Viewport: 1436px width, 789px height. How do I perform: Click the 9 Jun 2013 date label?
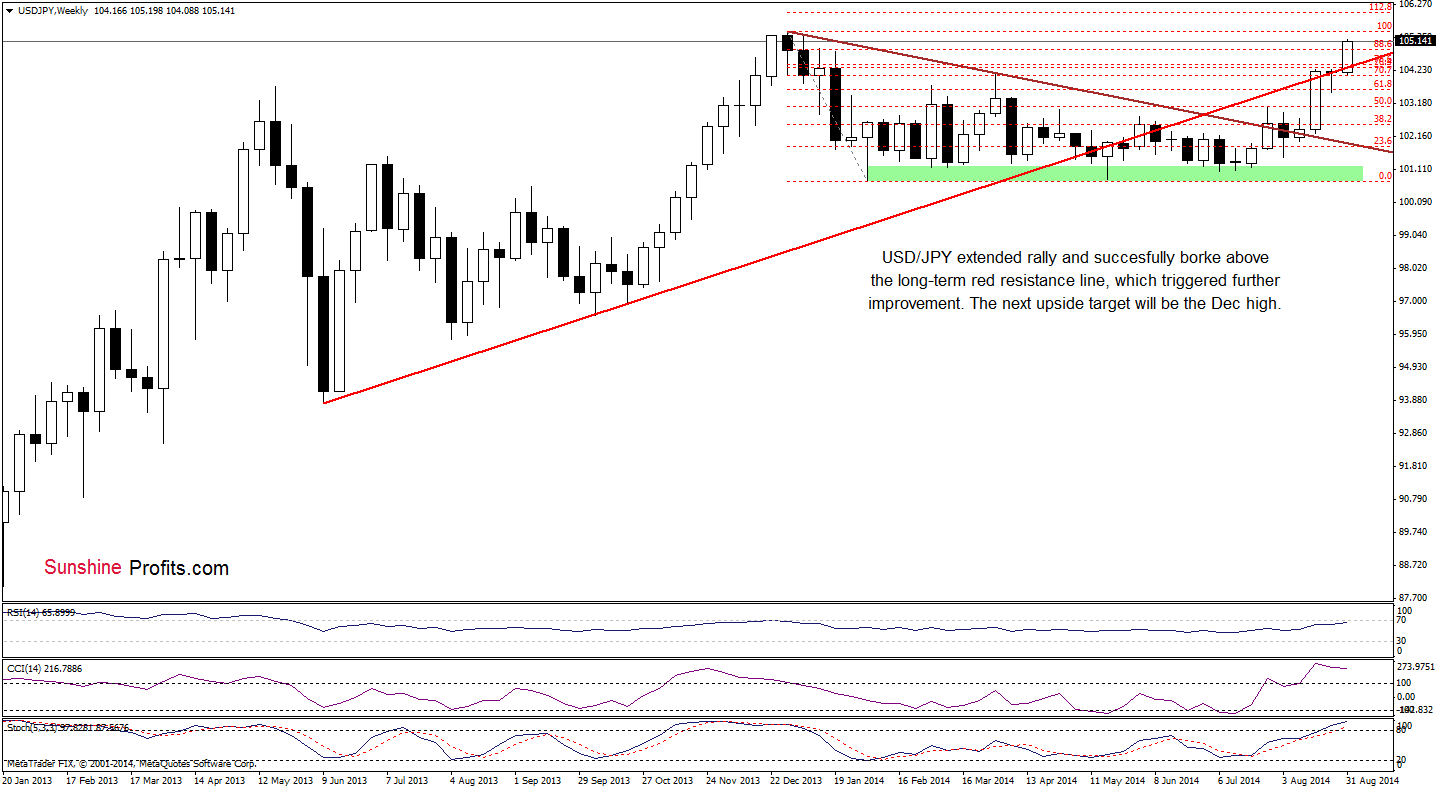click(347, 779)
